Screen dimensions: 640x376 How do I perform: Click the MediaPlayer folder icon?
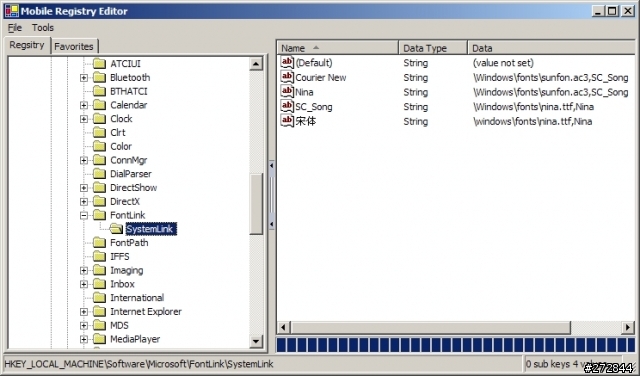tap(99, 339)
